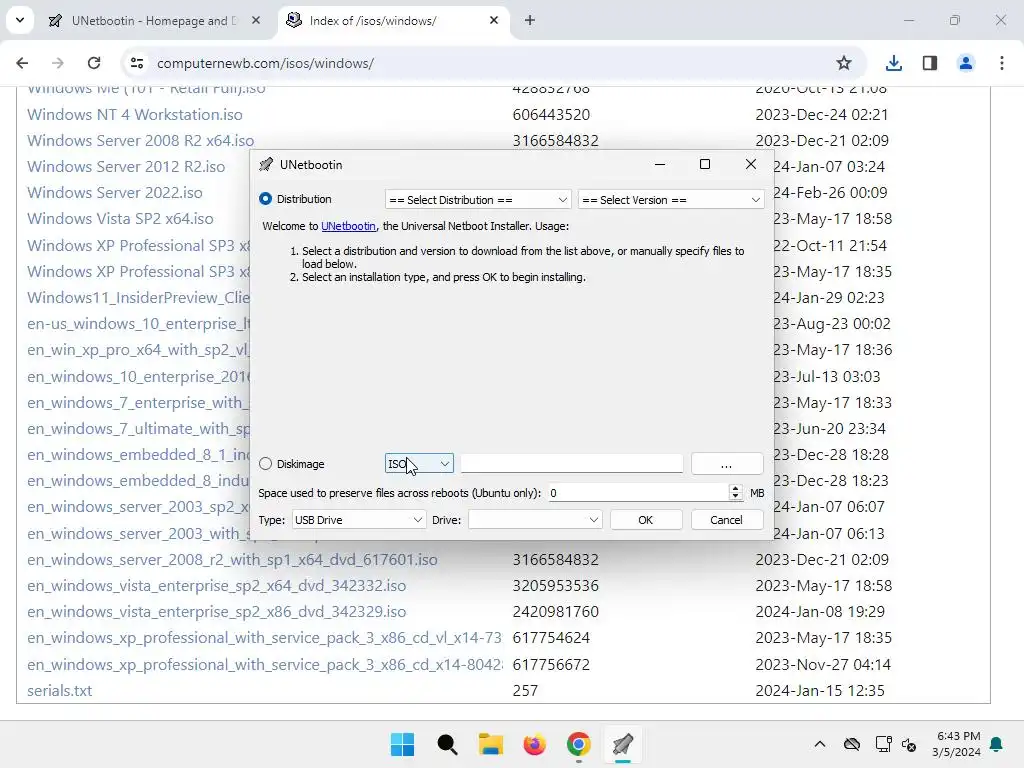The image size is (1024, 768).
Task: Open en_windows_vista_enterprise_sp2_x86 iso link
Action: (x=217, y=612)
